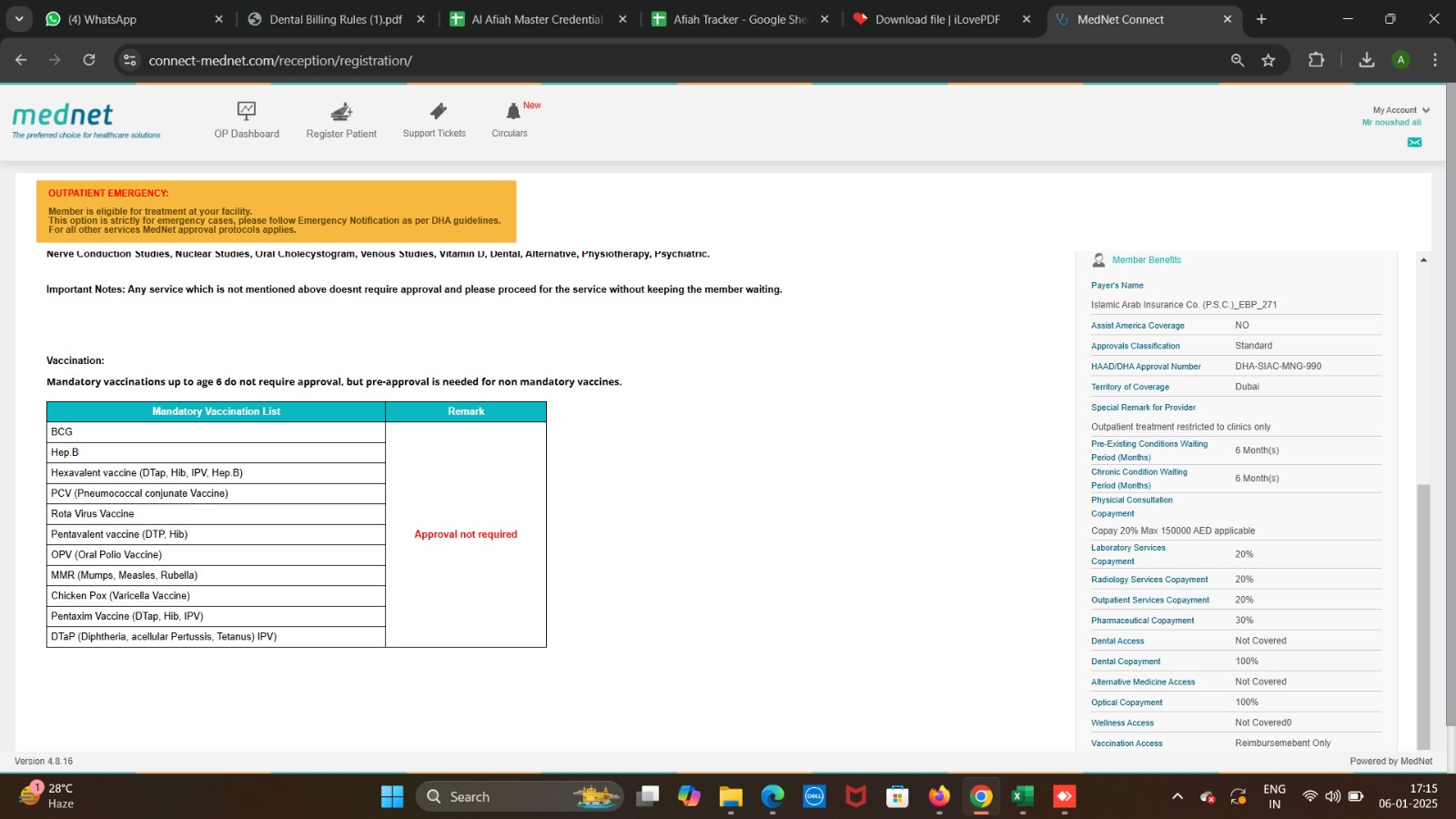The image size is (1456, 819).
Task: Show hidden system tray icons
Action: [1177, 797]
